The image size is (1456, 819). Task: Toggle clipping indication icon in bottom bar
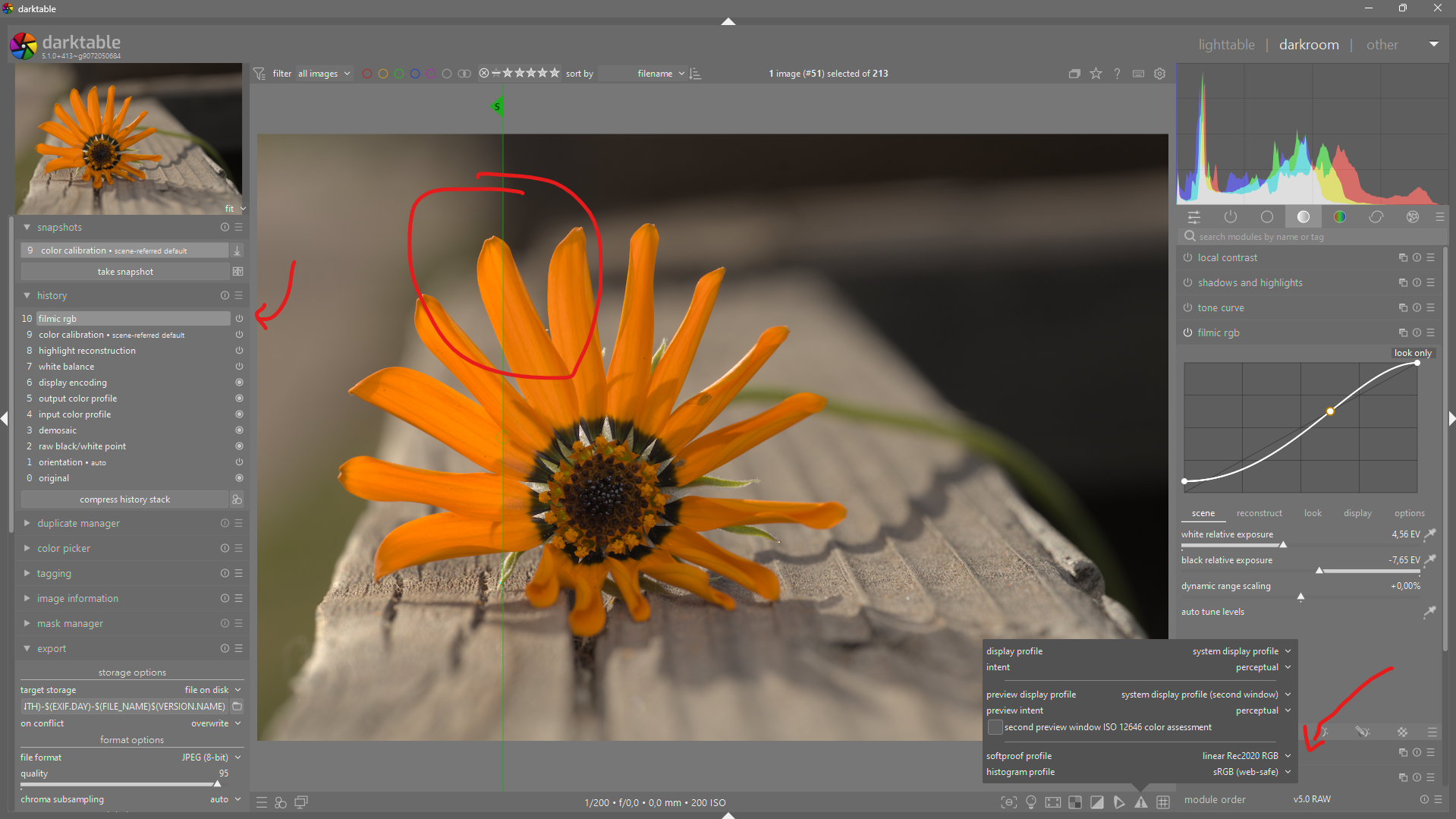1097,802
